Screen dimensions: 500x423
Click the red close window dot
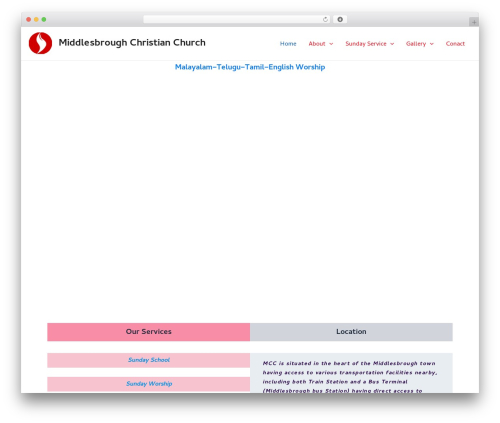click(29, 19)
